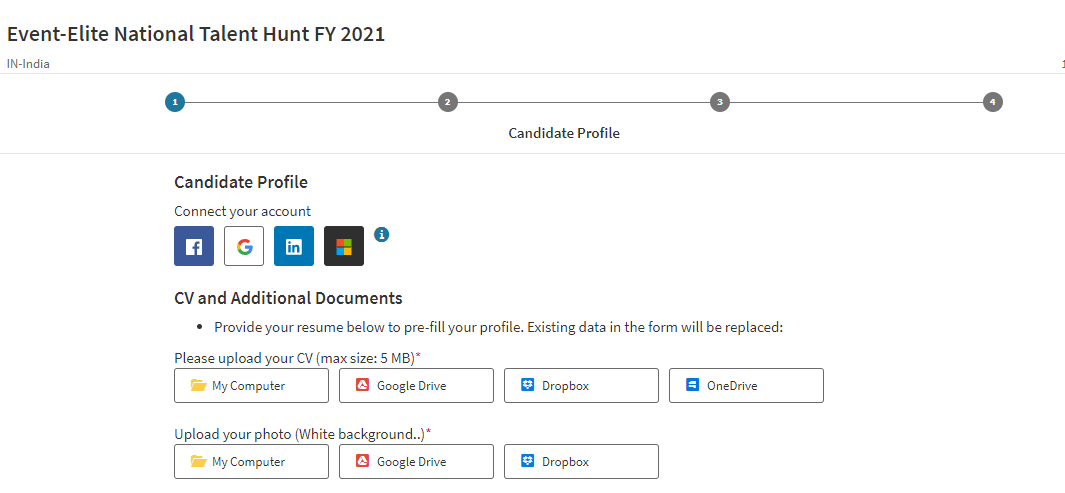1065x493 pixels.
Task: Upload photo from Google Drive
Action: tap(416, 462)
